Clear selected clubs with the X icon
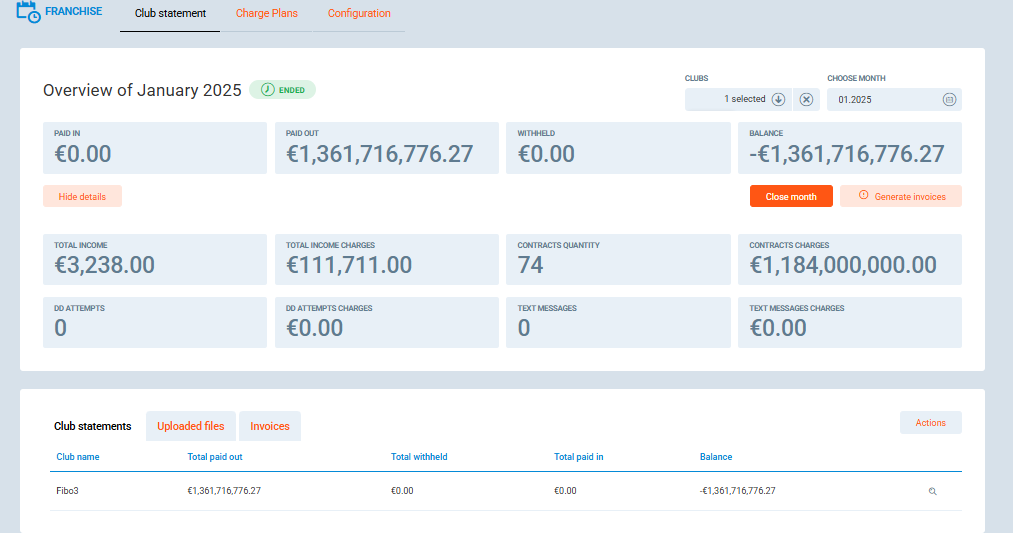Image resolution: width=1013 pixels, height=533 pixels. point(806,99)
